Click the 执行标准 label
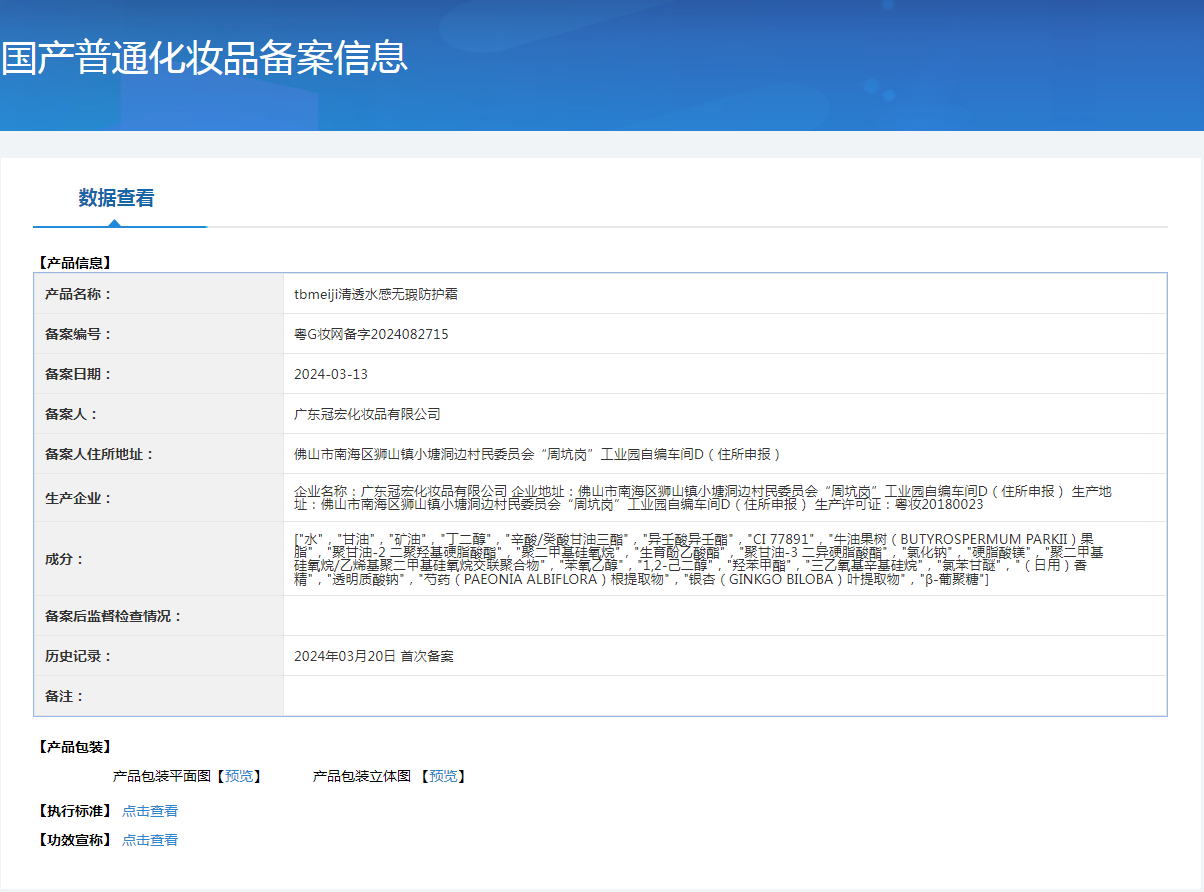 coord(75,811)
